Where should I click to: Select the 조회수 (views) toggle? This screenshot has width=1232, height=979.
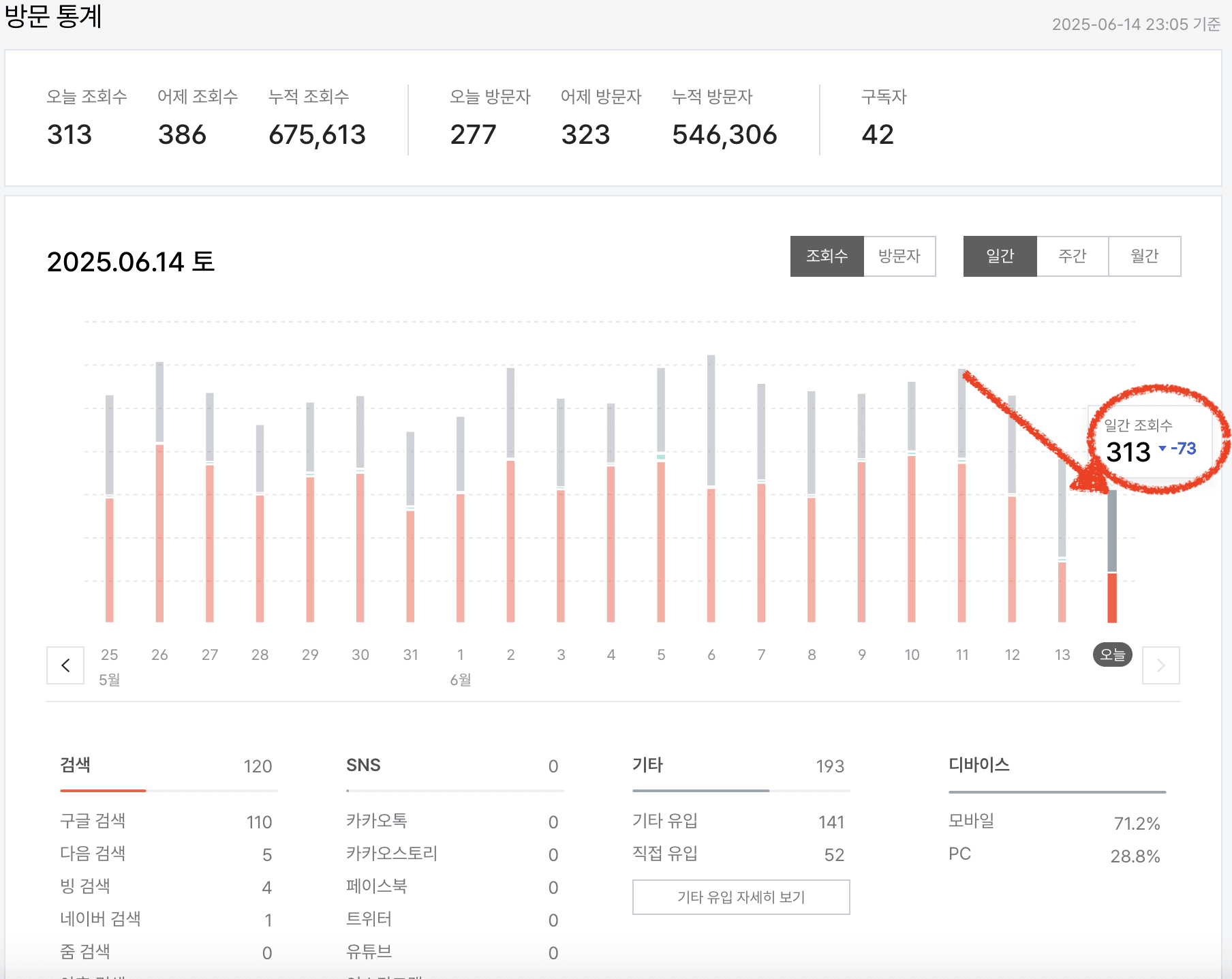tap(827, 256)
